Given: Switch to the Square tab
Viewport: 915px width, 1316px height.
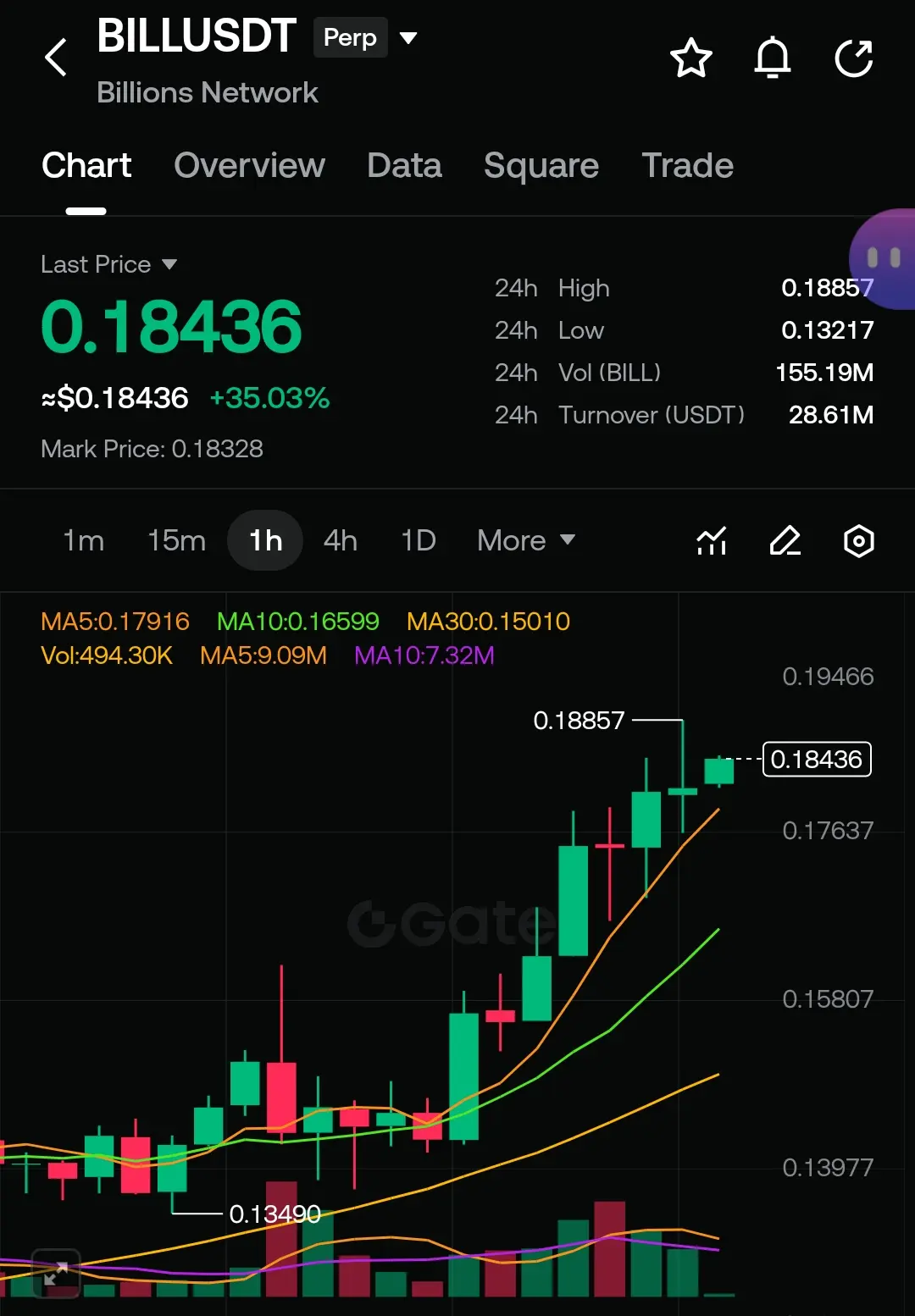Looking at the screenshot, I should click(x=541, y=166).
